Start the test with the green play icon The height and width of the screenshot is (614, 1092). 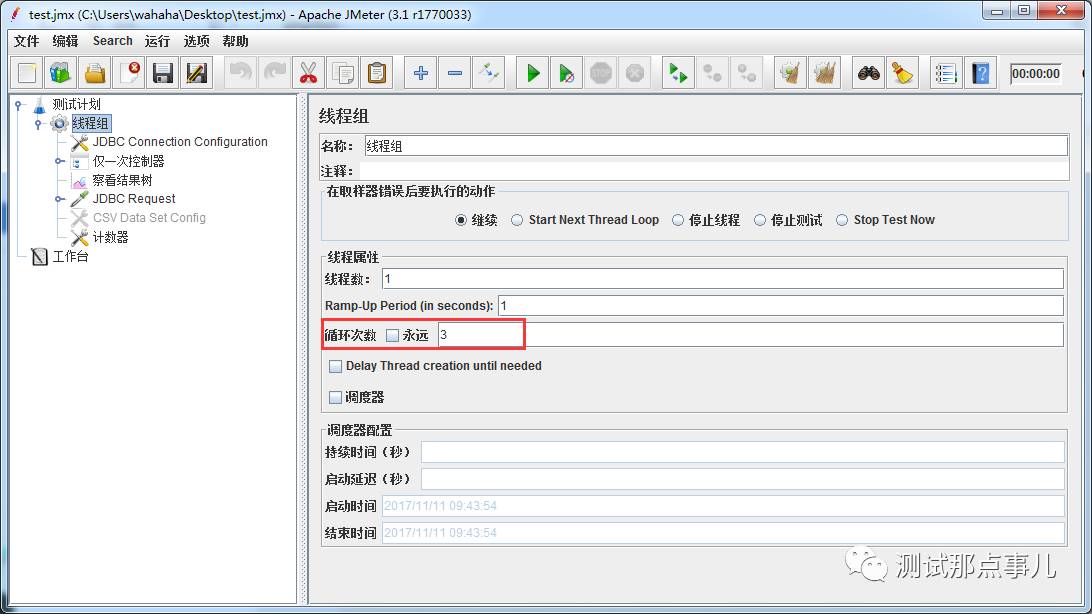click(533, 73)
